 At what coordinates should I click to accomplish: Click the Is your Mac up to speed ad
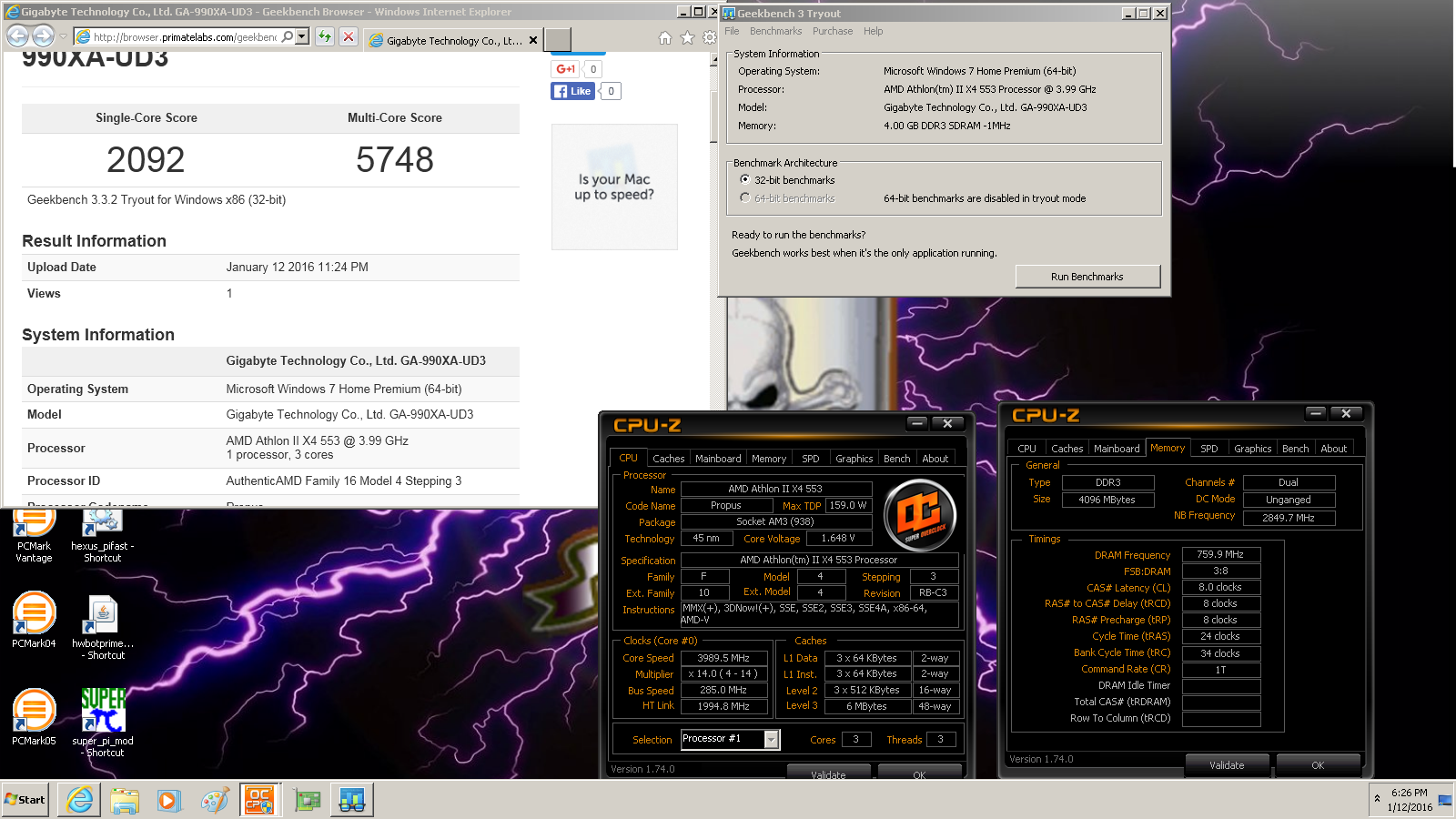[614, 187]
